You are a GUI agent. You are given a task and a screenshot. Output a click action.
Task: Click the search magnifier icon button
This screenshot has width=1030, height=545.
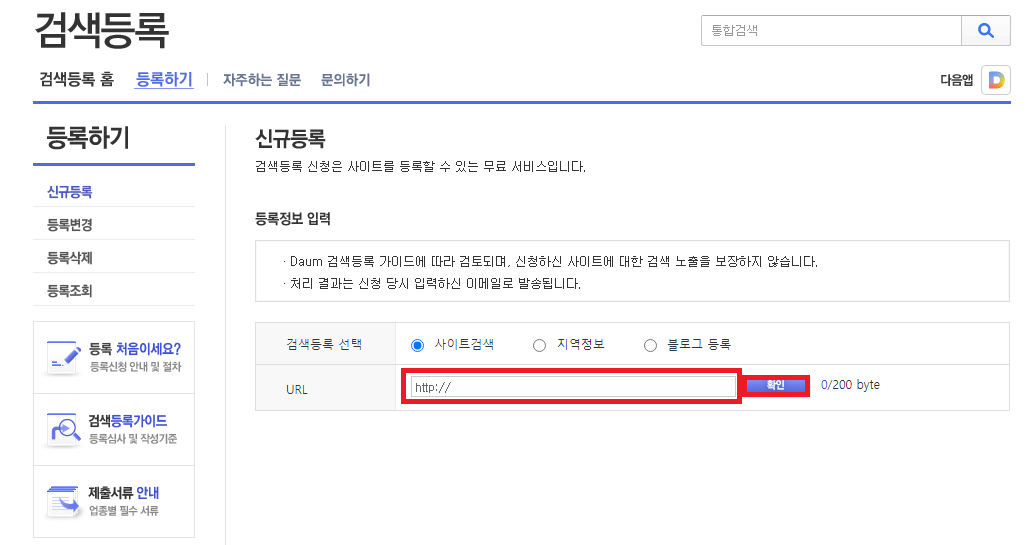point(985,30)
